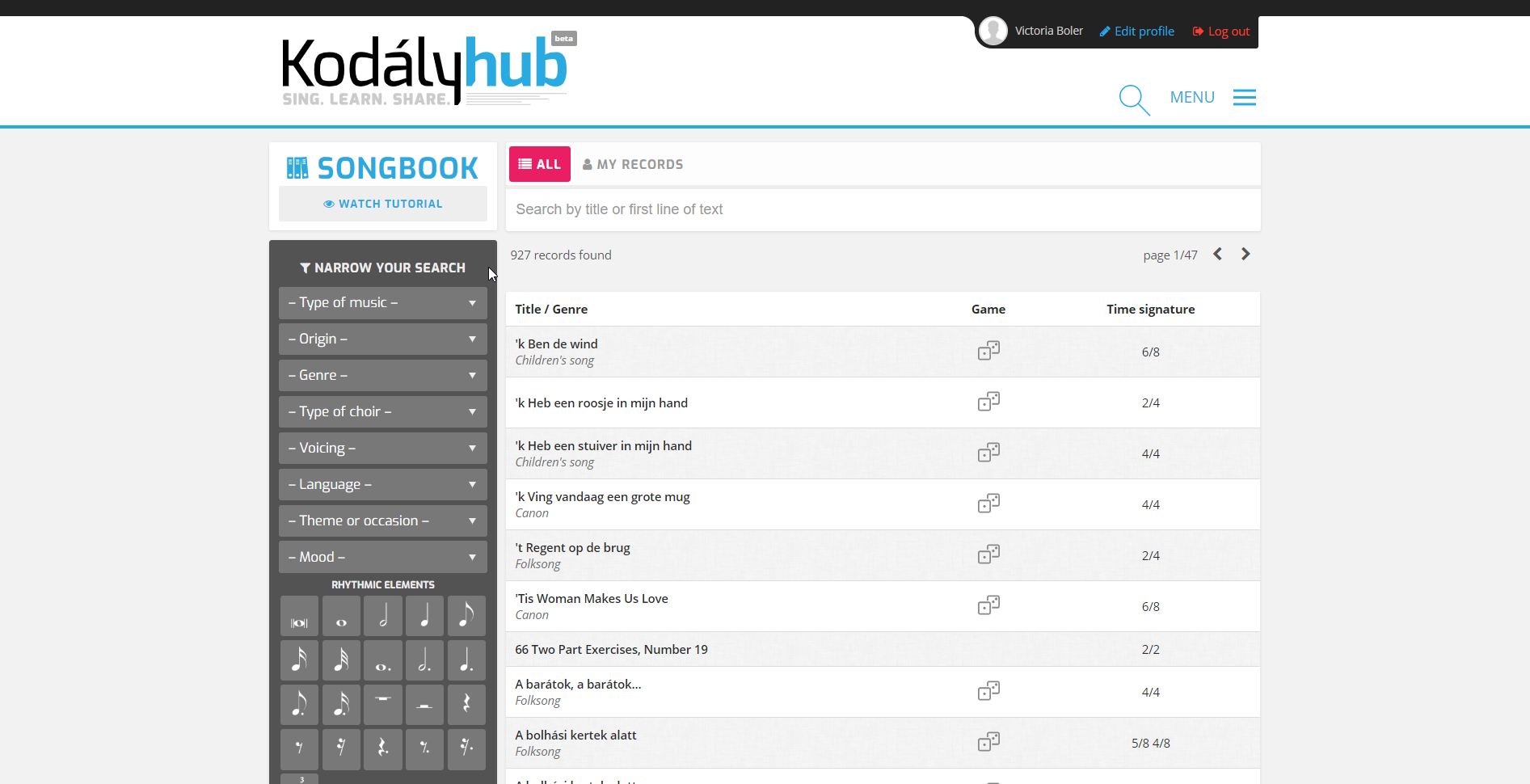Select the thirty-second note rhythmic element
The height and width of the screenshot is (784, 1530).
(x=341, y=660)
